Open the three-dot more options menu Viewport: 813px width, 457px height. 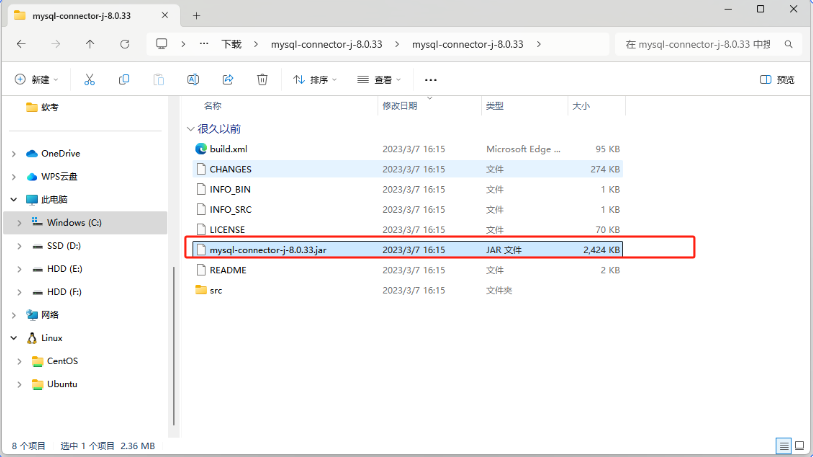click(x=430, y=80)
